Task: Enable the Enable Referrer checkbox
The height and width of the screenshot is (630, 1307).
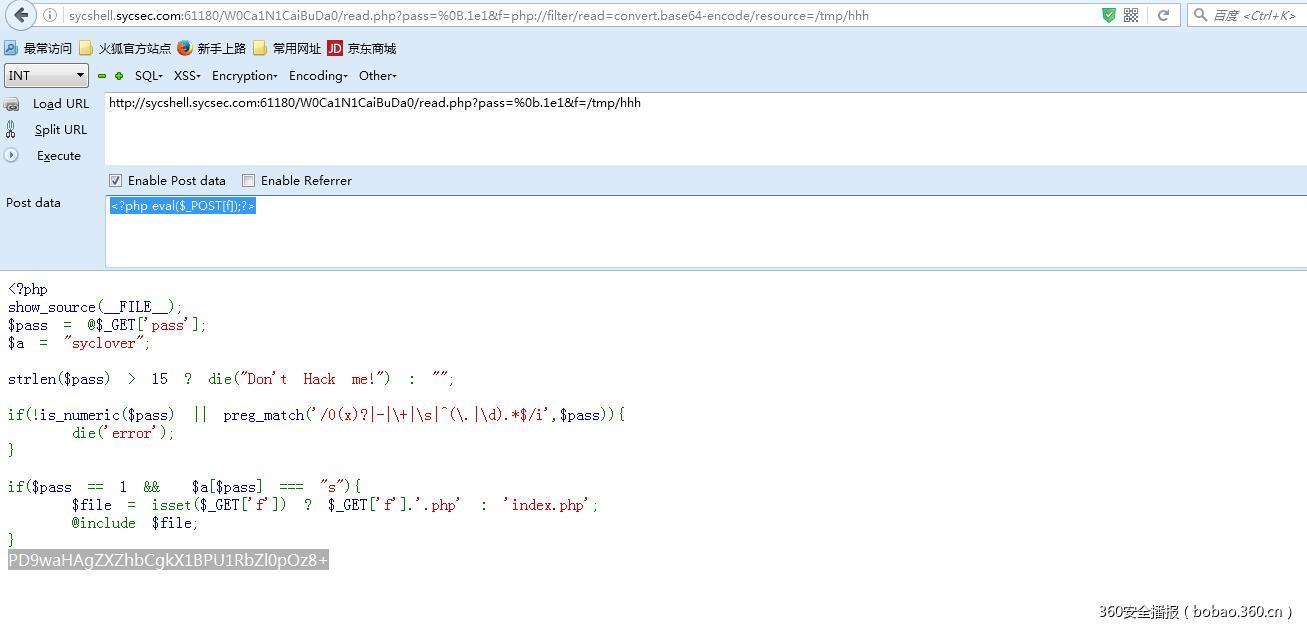Action: click(x=249, y=181)
